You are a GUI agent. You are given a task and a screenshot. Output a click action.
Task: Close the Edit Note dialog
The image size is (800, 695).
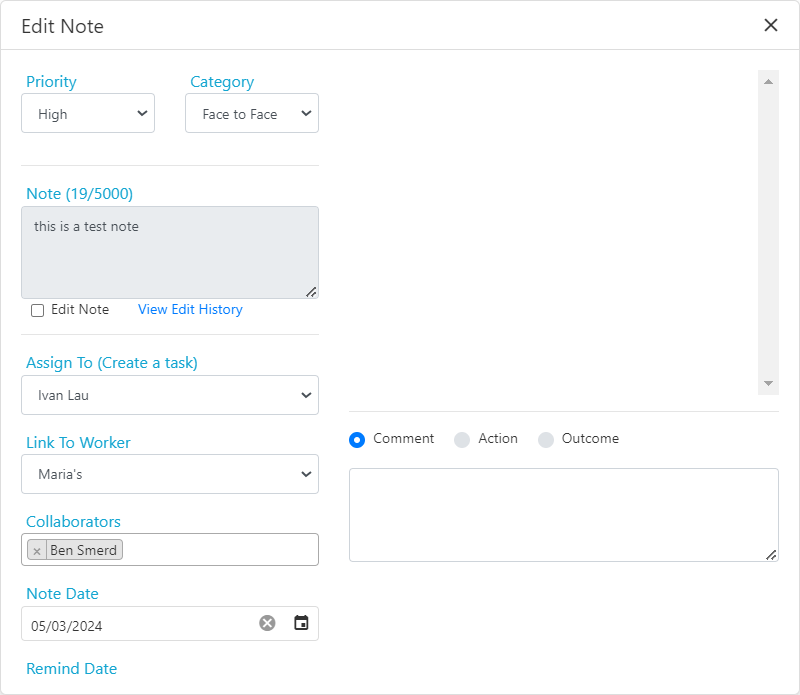tap(770, 25)
